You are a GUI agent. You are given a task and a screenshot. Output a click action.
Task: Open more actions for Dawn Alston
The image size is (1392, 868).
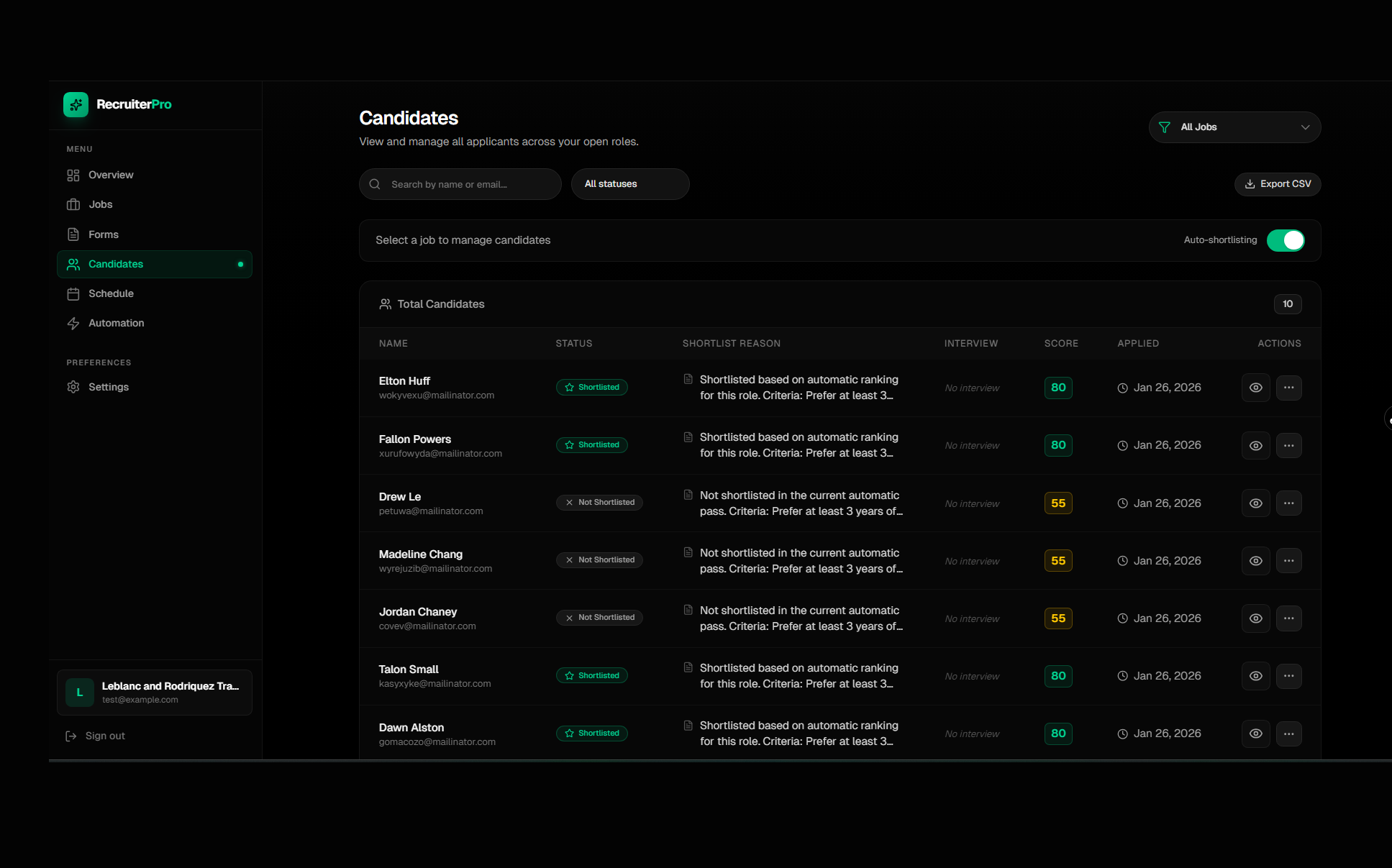coord(1288,734)
